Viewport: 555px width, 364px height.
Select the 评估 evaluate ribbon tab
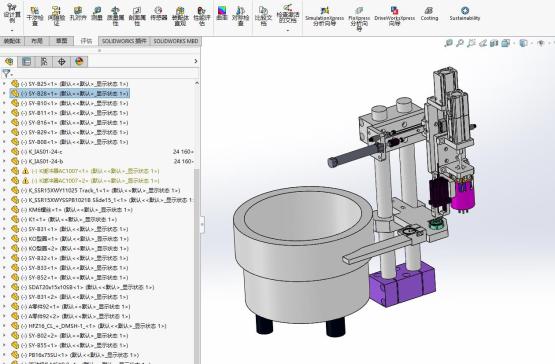tap(86, 41)
